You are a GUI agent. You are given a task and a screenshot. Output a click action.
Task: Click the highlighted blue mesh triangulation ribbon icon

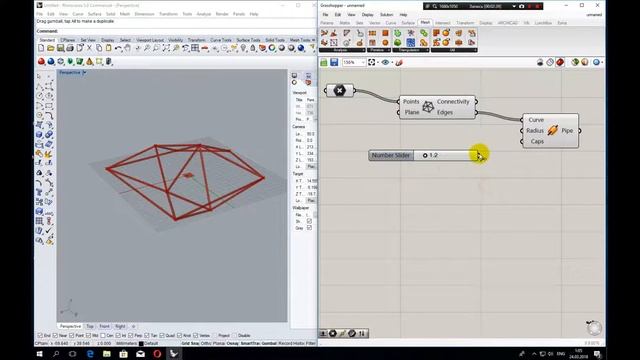(411, 42)
